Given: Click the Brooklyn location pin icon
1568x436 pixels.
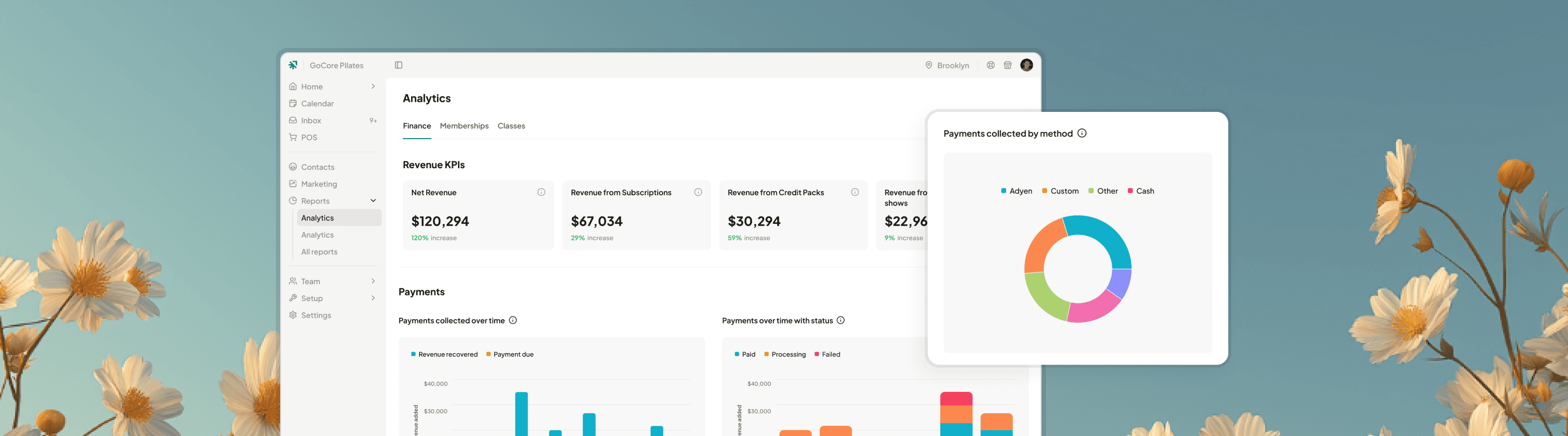Looking at the screenshot, I should click(929, 65).
